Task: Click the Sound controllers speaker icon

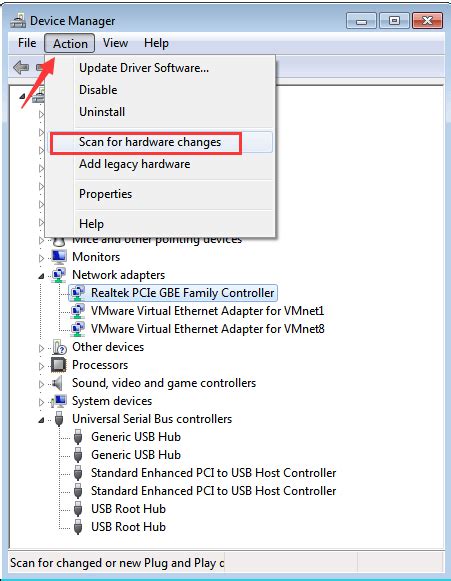Action: (x=58, y=383)
